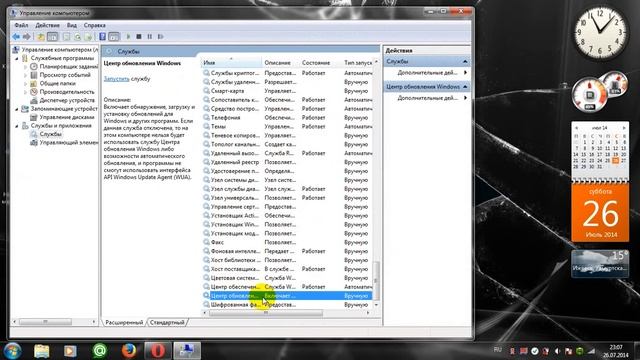Viewport: 640px width, 360px height.
Task: Sort by the Состояние column header
Action: click(320, 63)
